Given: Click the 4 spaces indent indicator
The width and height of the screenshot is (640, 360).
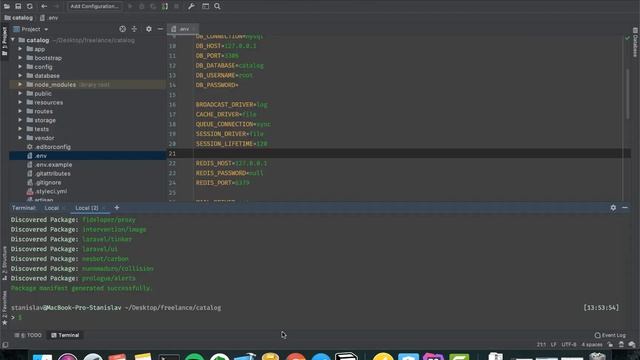Looking at the screenshot, I should point(592,344).
